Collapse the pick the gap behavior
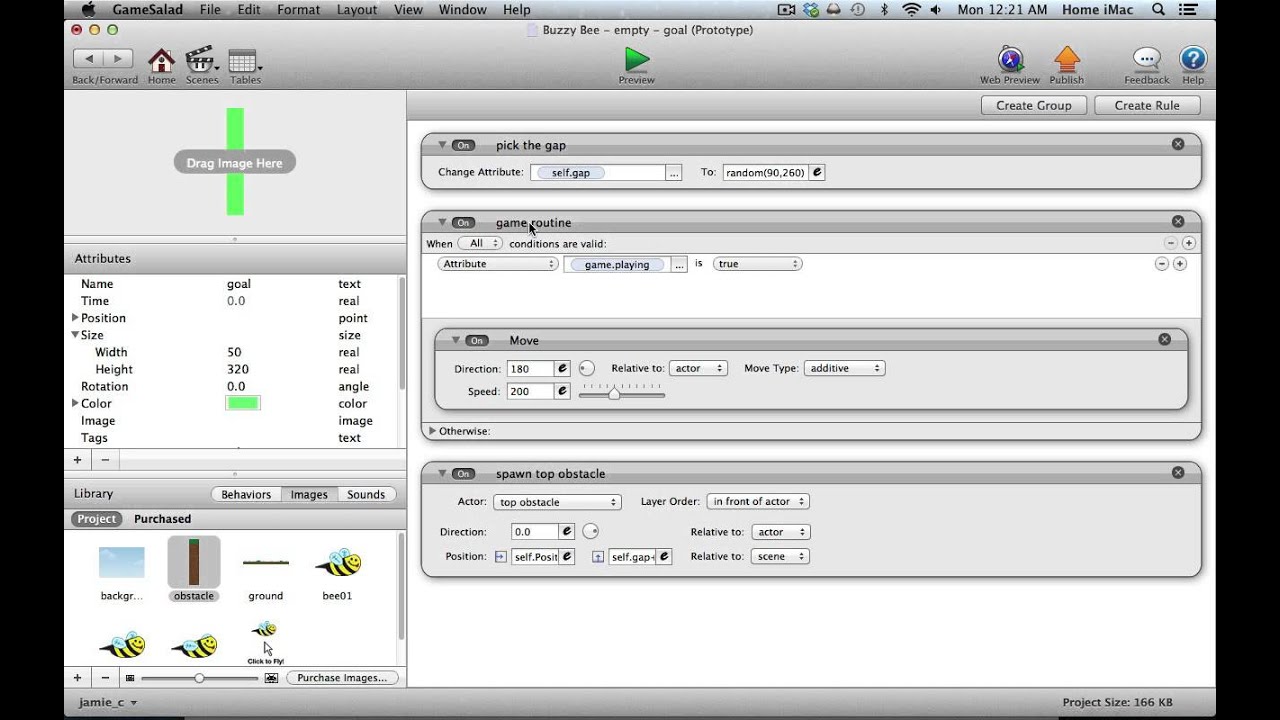1280x720 pixels. [x=441, y=145]
